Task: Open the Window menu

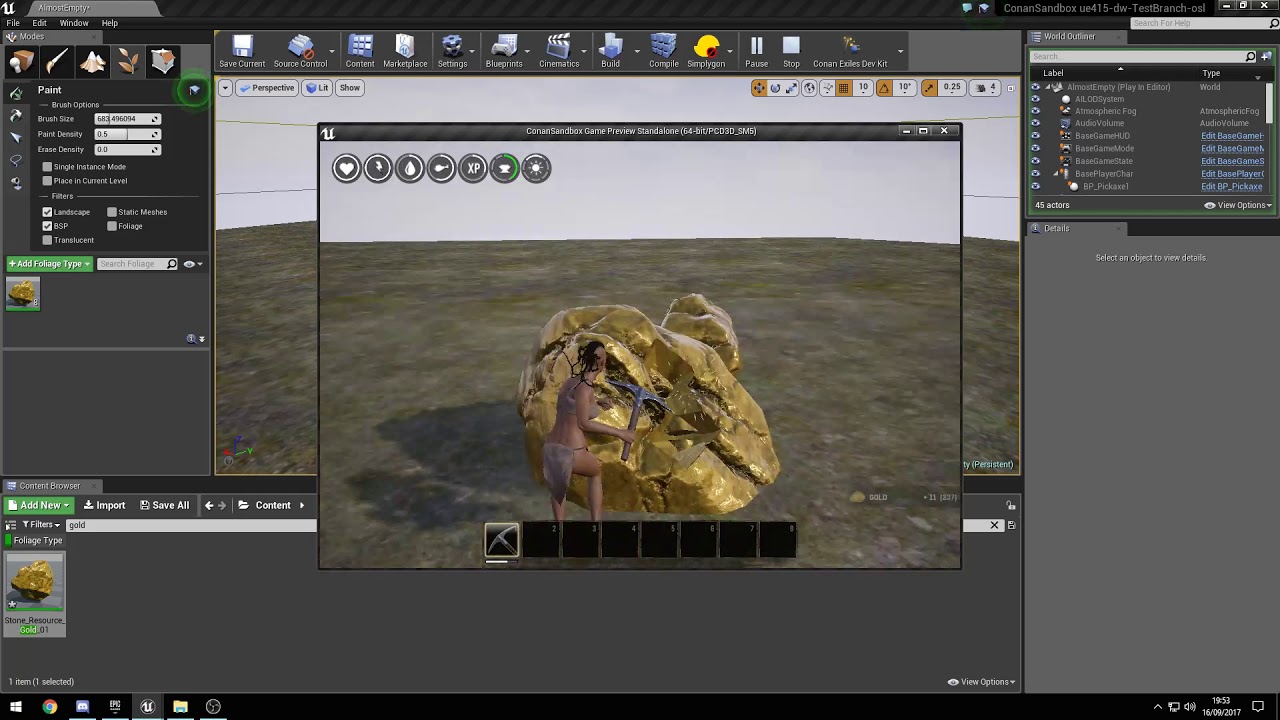Action: pos(74,23)
